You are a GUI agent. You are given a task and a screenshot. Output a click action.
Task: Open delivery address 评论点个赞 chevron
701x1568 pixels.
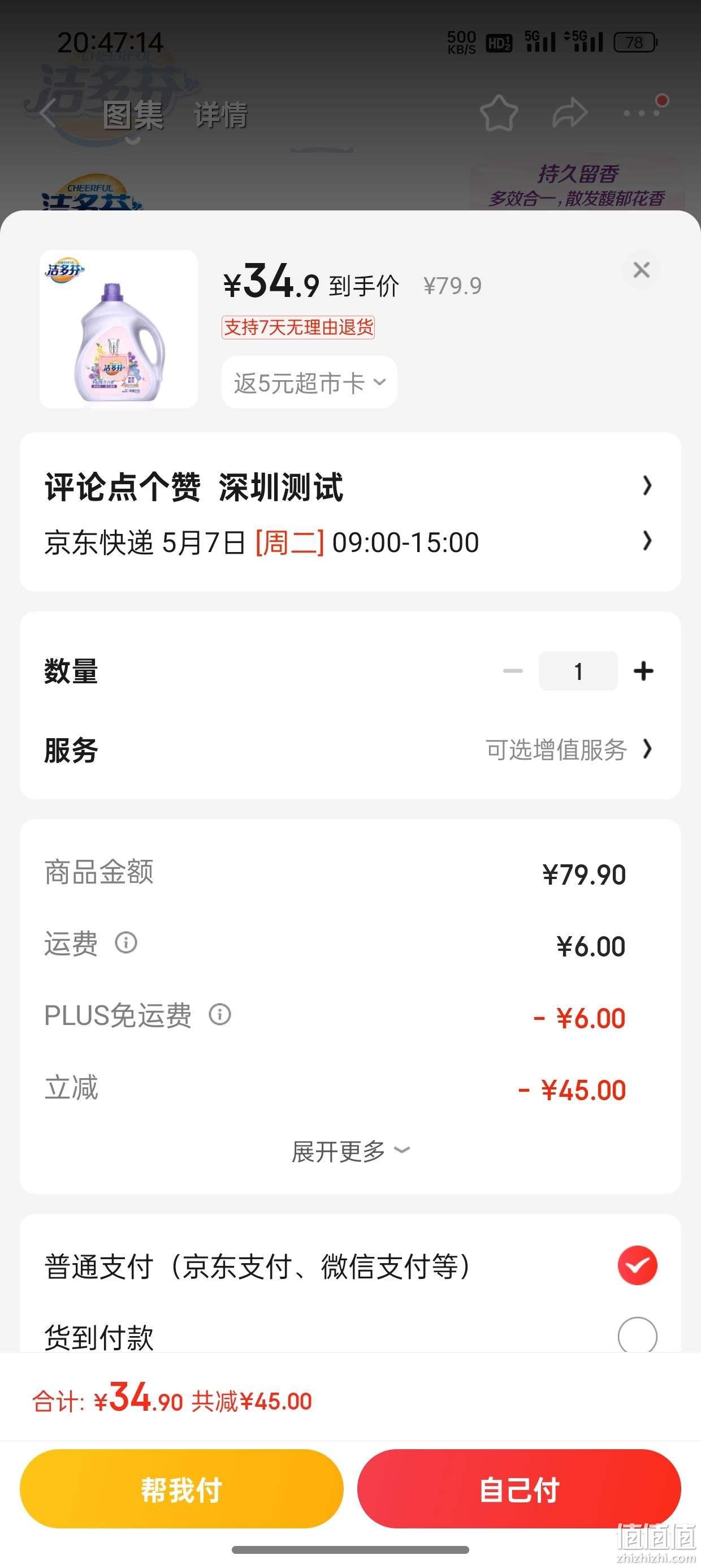(x=647, y=486)
